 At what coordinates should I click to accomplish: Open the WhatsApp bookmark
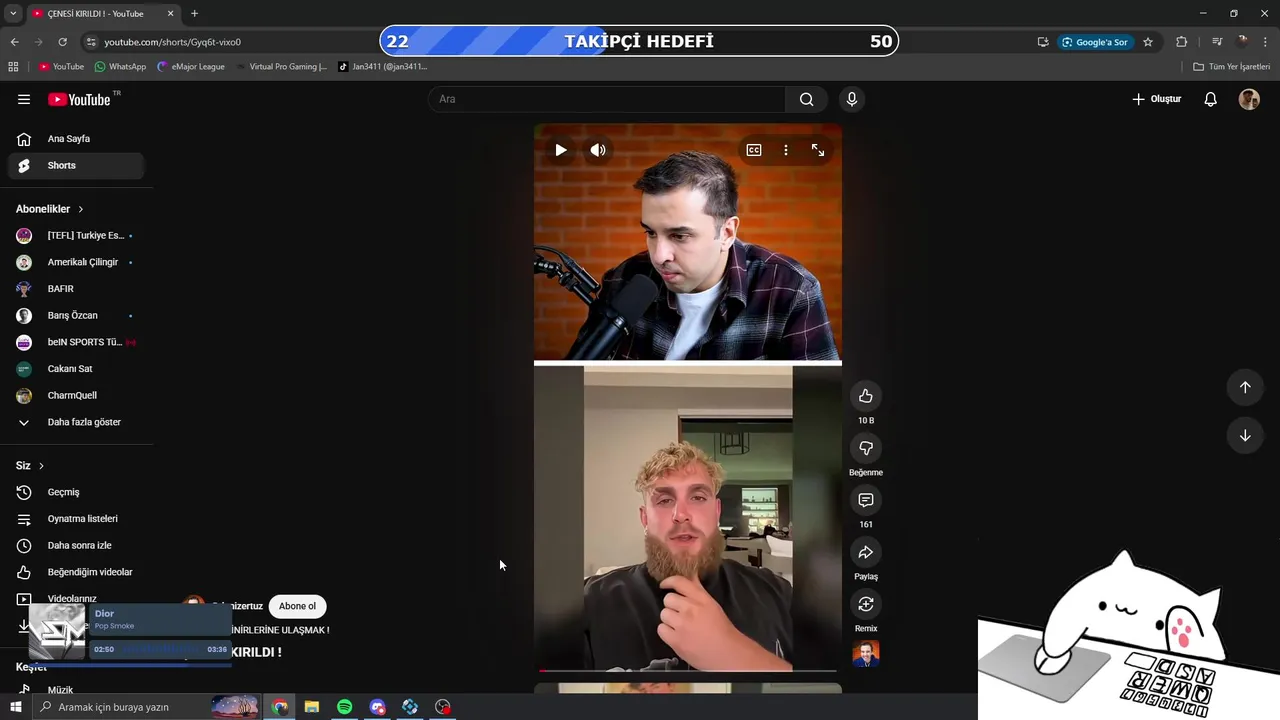[x=120, y=67]
